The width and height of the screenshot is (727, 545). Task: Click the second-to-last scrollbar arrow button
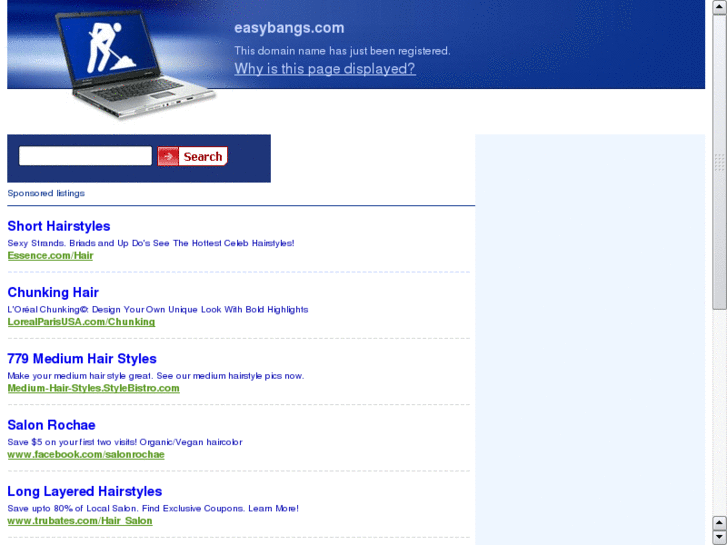pos(719,523)
